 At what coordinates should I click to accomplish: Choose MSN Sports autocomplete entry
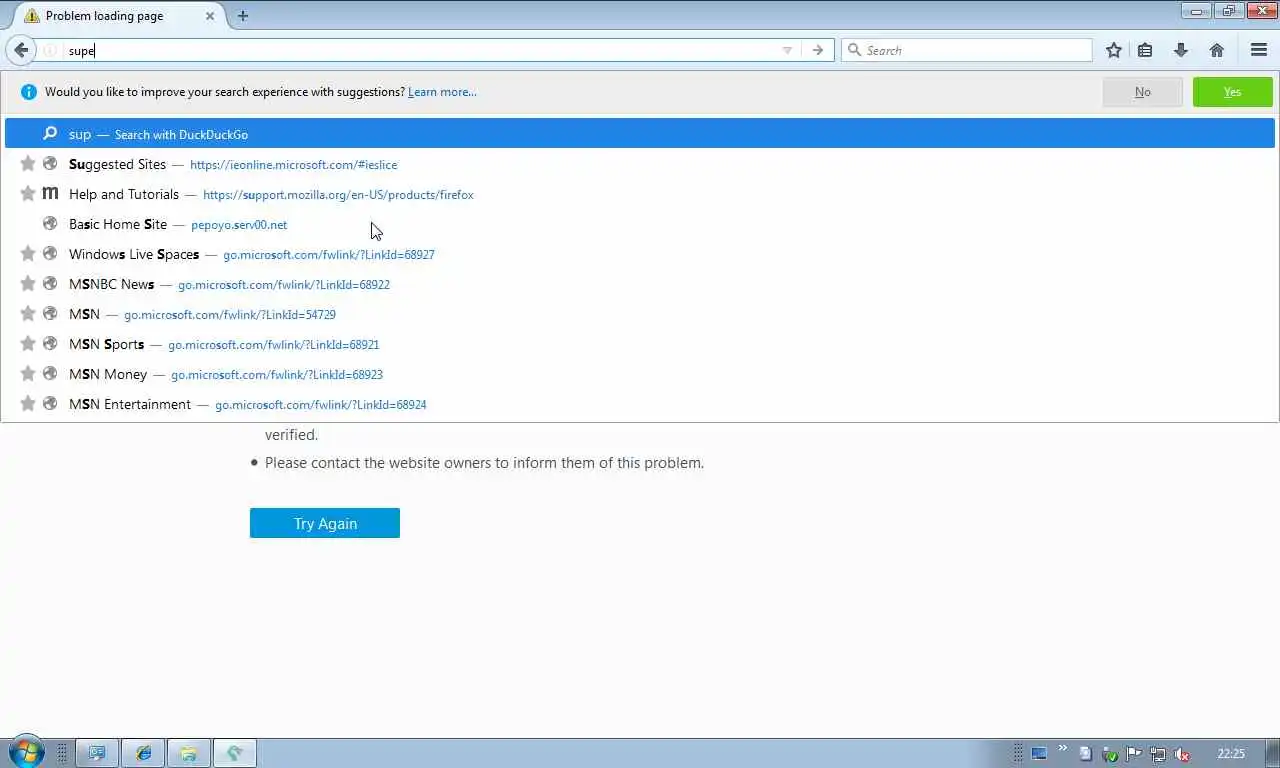(640, 344)
